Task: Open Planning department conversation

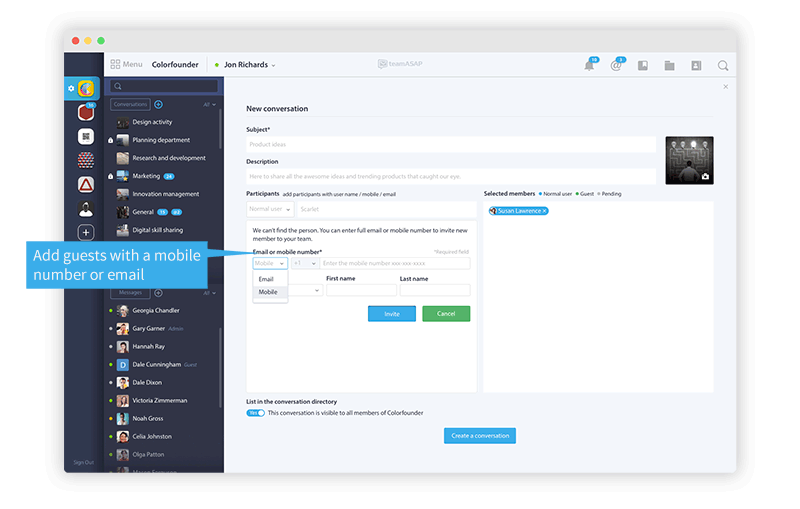Action: 163,140
